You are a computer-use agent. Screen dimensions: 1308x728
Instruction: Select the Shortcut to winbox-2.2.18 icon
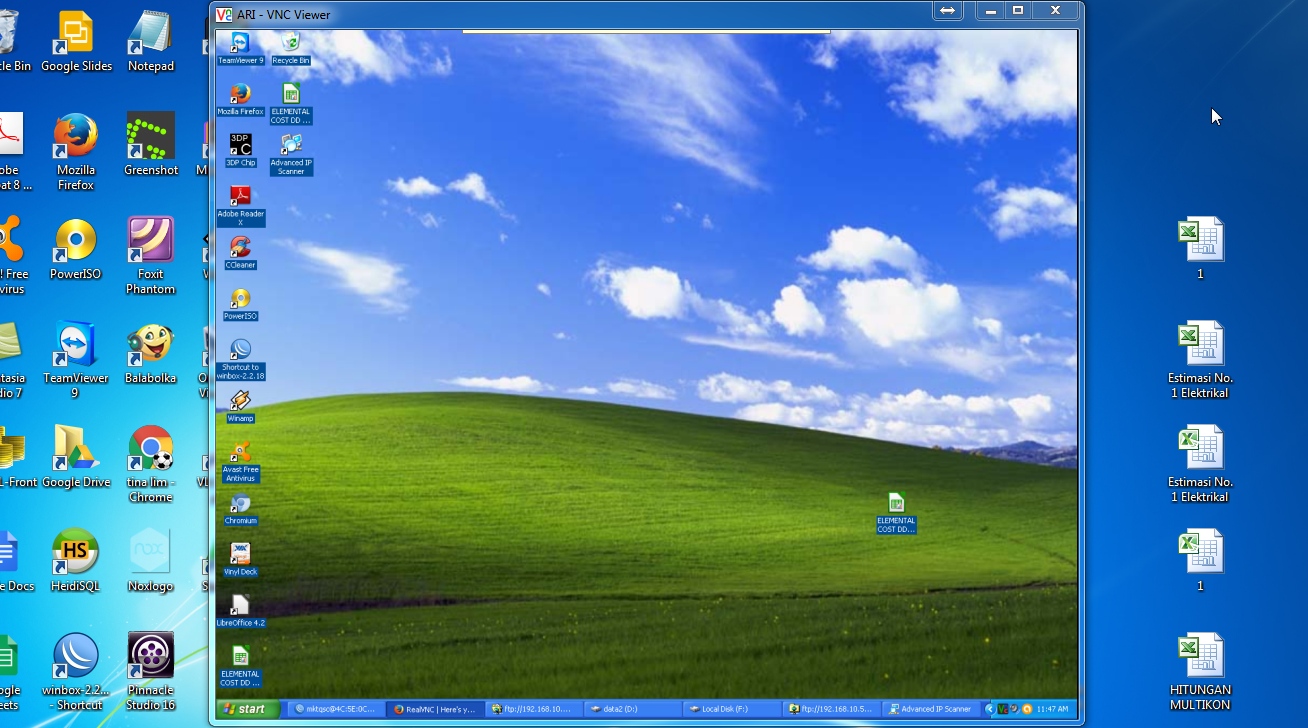pos(240,360)
